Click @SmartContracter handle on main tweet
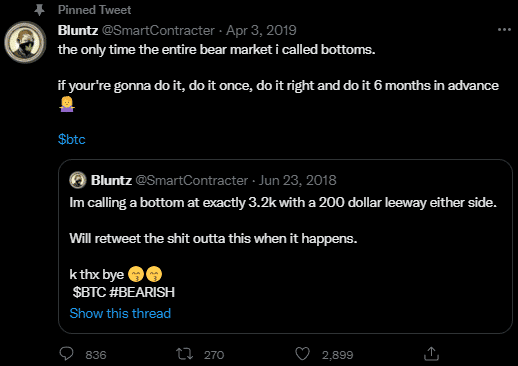 158,30
